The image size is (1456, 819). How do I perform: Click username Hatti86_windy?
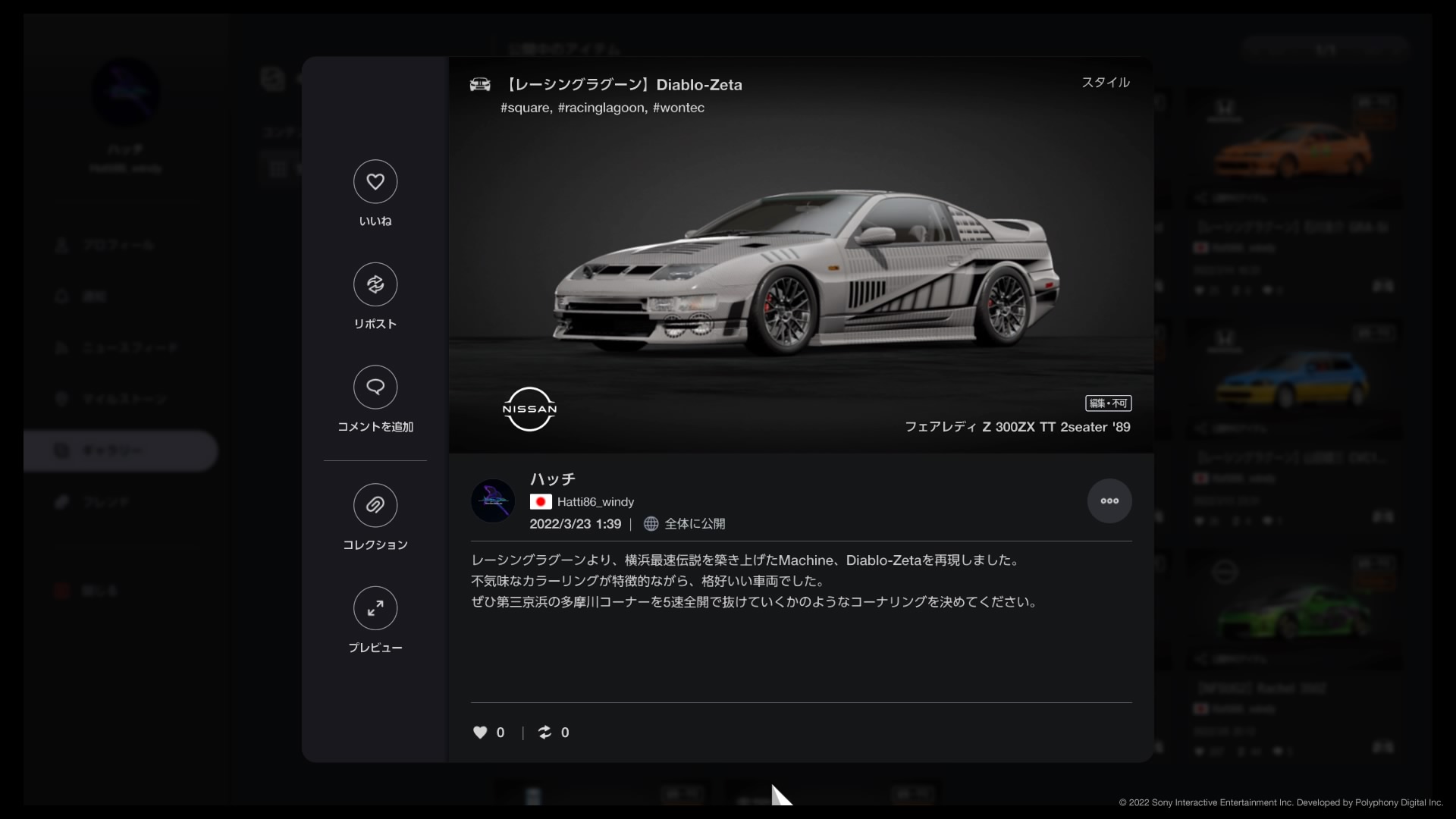(x=595, y=502)
